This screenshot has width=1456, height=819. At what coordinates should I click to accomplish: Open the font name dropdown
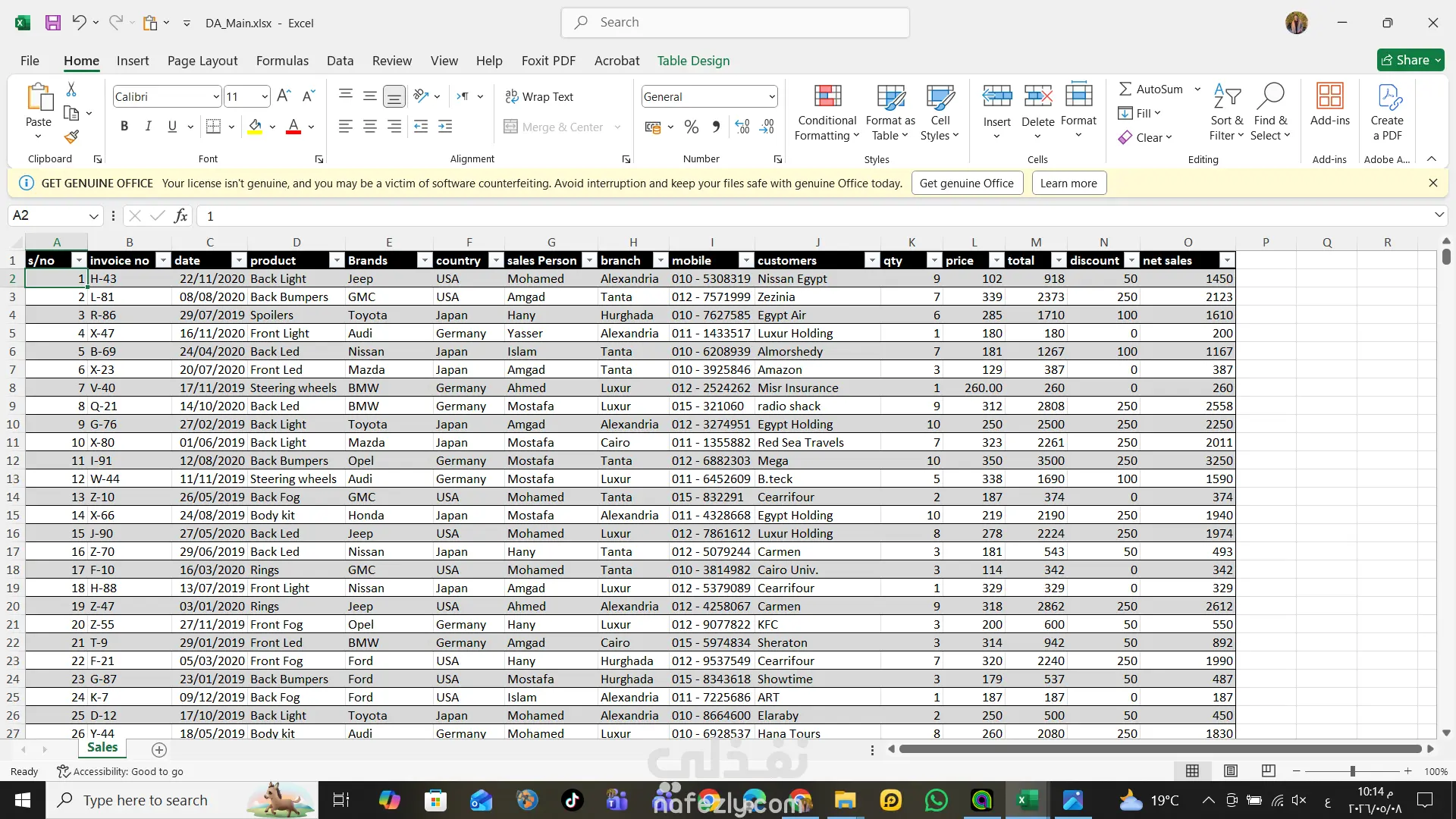click(216, 96)
